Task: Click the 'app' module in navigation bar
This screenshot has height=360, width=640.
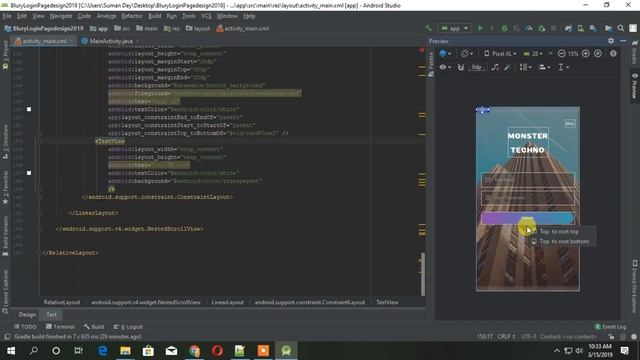Action: 99,28
